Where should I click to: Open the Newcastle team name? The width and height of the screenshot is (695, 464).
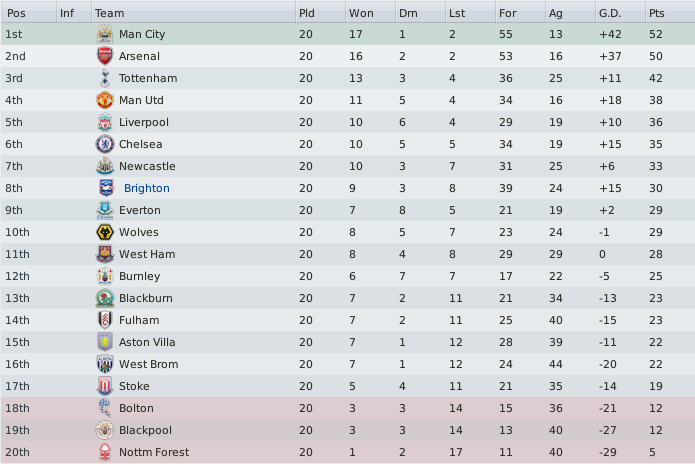click(147, 166)
